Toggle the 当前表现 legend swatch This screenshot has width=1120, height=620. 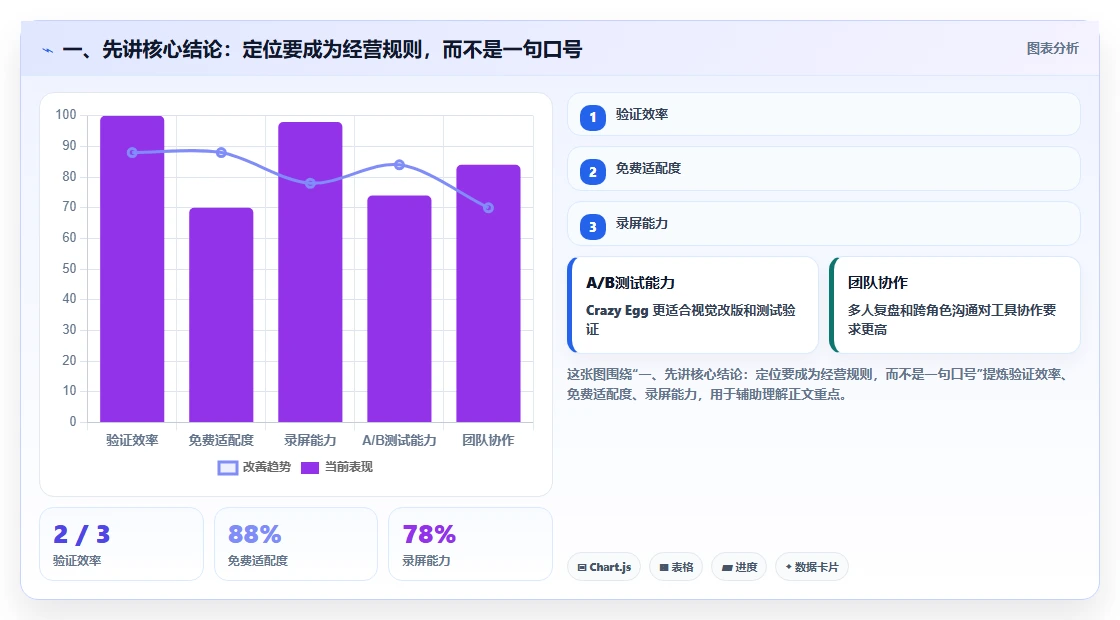309,468
